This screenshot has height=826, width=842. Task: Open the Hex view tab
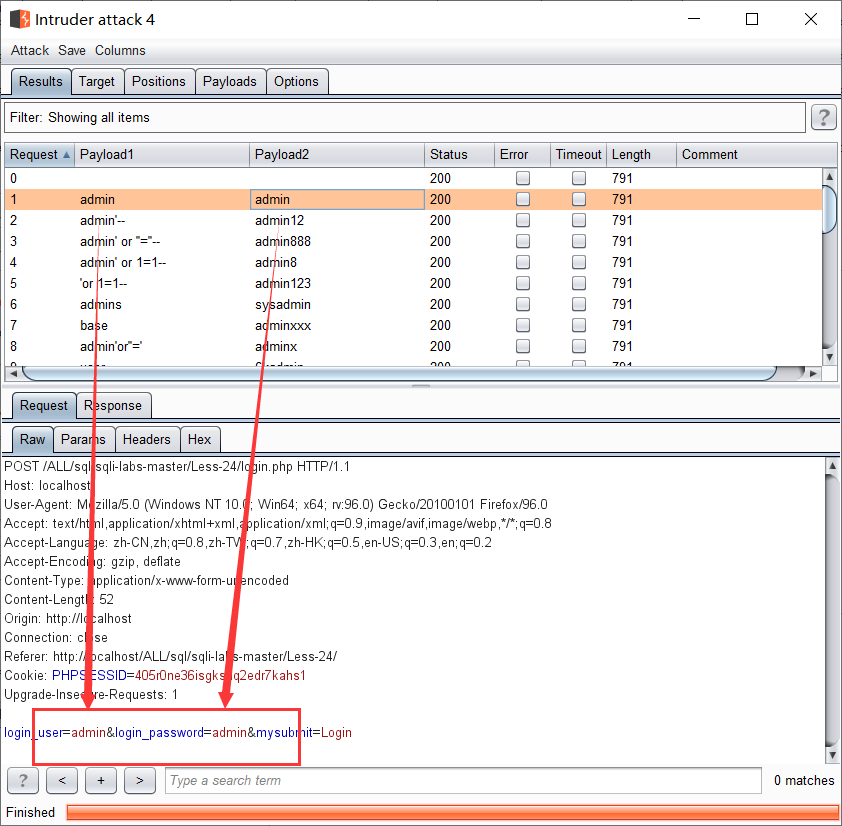pos(200,439)
